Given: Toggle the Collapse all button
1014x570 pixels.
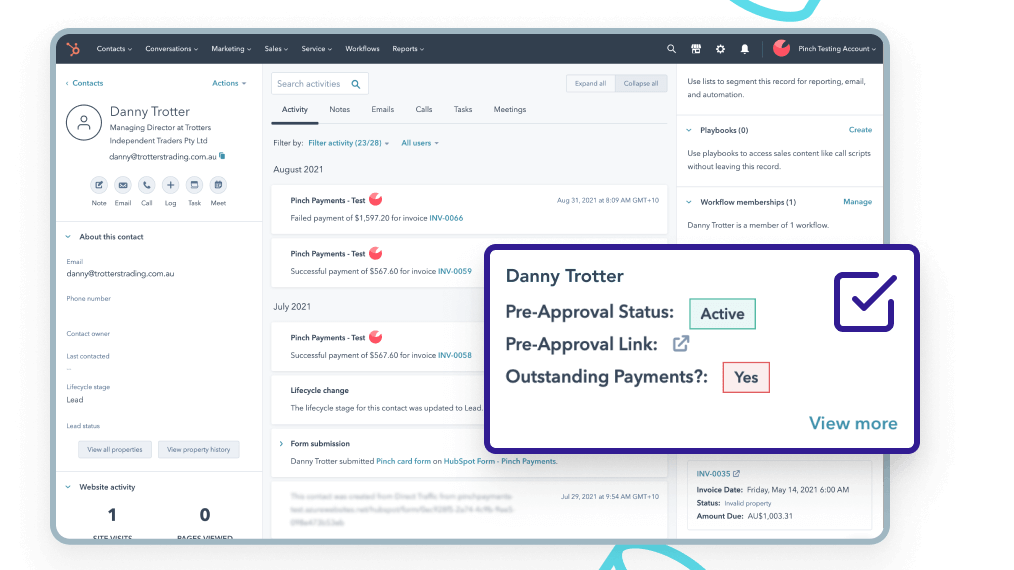Looking at the screenshot, I should tap(641, 84).
